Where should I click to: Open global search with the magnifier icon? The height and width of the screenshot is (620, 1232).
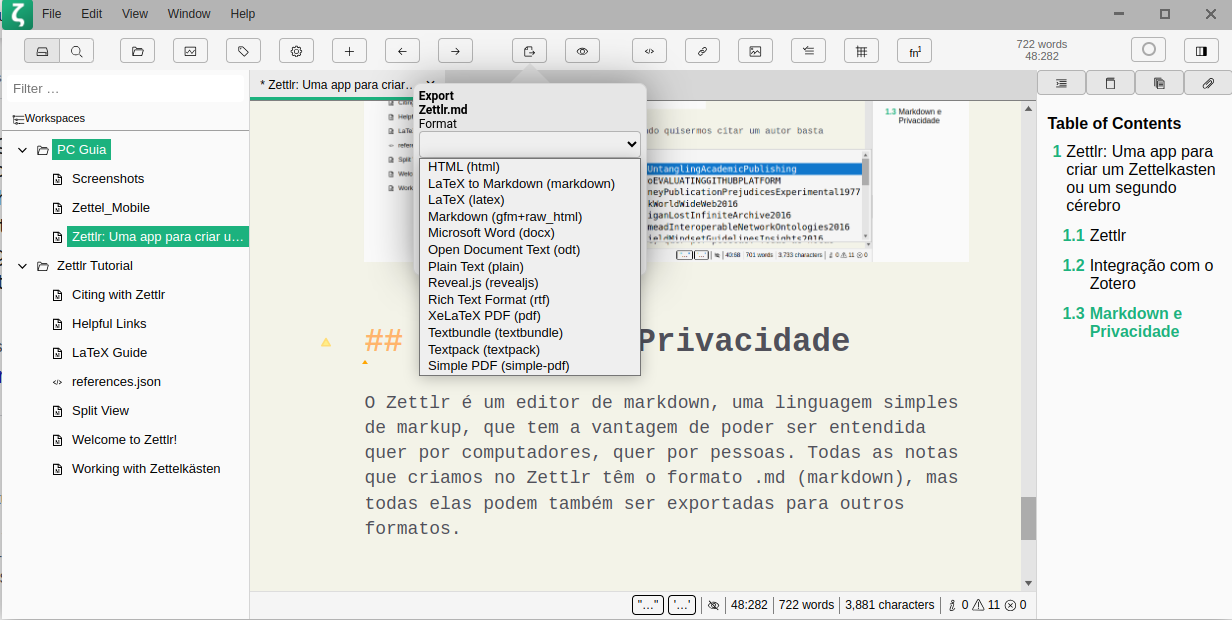77,50
